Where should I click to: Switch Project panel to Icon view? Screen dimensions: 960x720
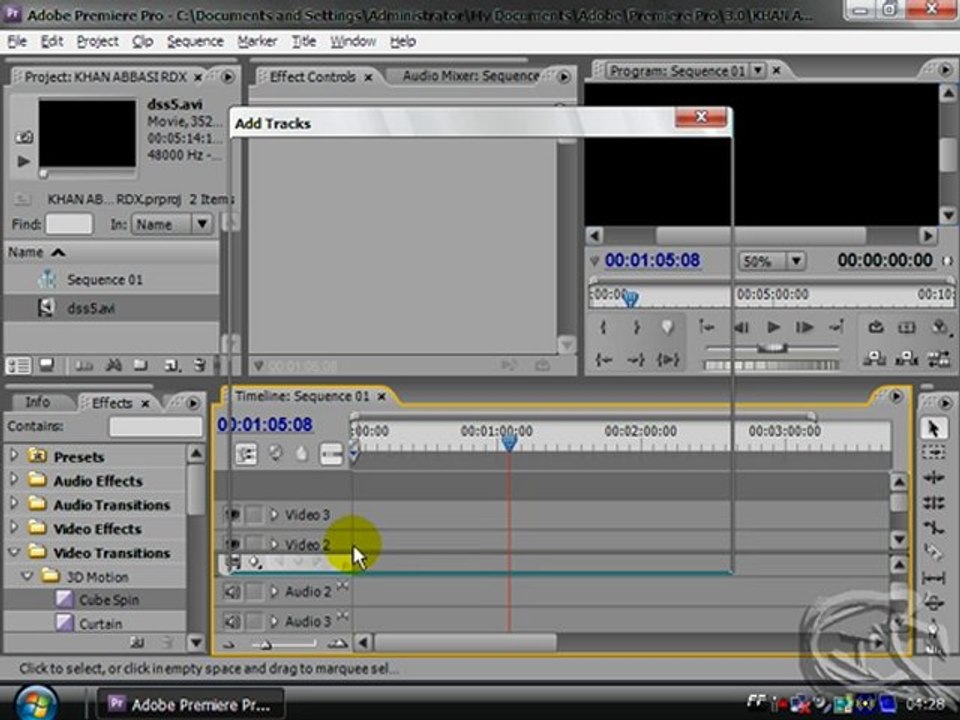(47, 366)
